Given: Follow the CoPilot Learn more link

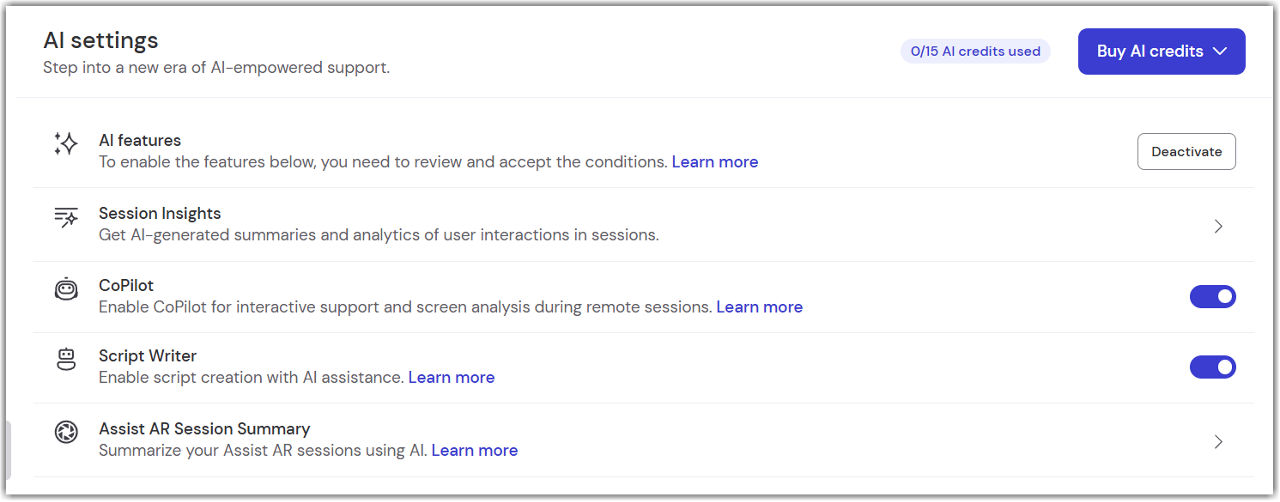Looking at the screenshot, I should click(x=759, y=307).
